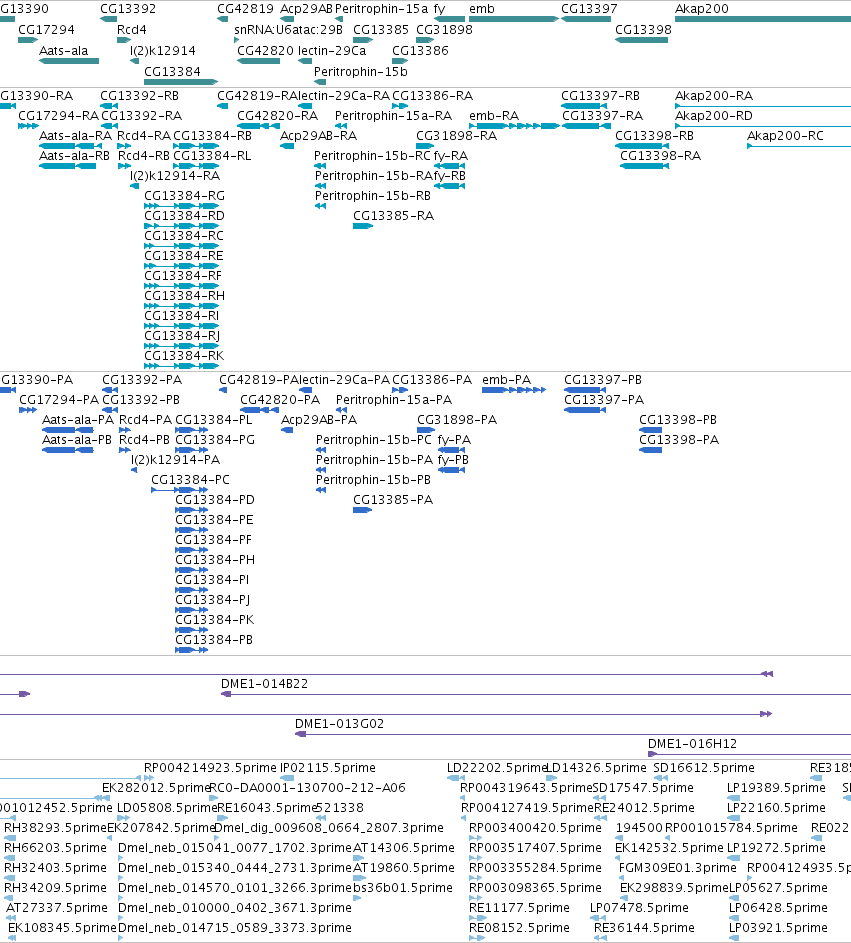Open the RC0-DA0001-130700-212-A06 EST label

click(307, 788)
